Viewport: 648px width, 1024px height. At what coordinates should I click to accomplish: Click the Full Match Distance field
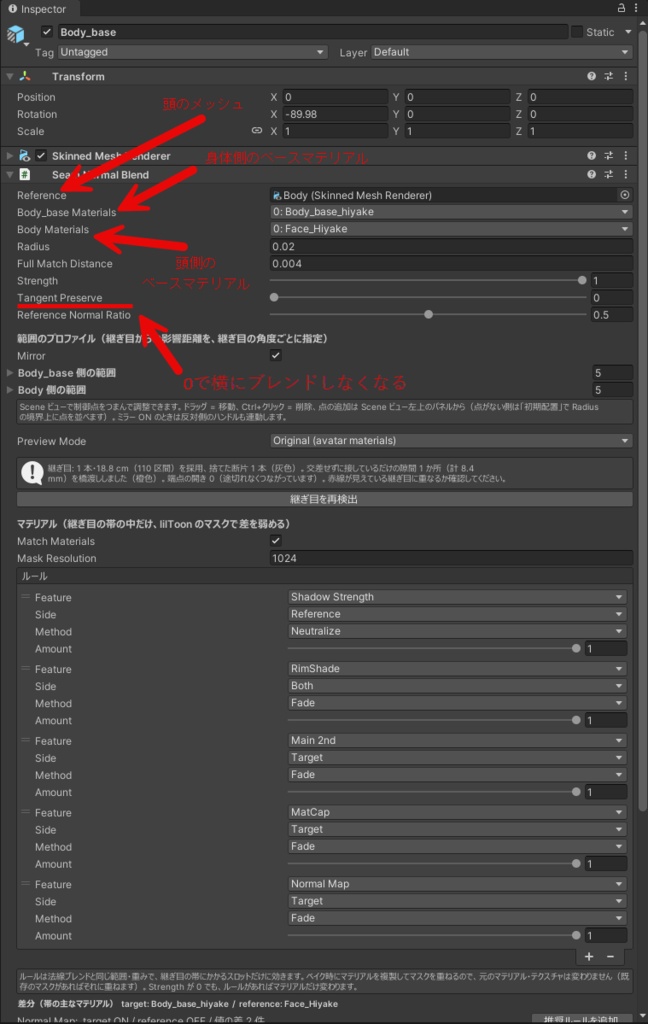(451, 263)
